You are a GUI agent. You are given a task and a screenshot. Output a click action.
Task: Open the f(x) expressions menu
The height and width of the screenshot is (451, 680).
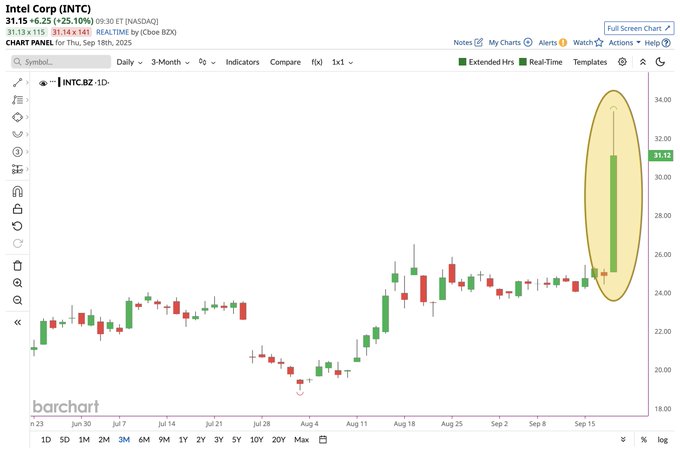pos(317,62)
